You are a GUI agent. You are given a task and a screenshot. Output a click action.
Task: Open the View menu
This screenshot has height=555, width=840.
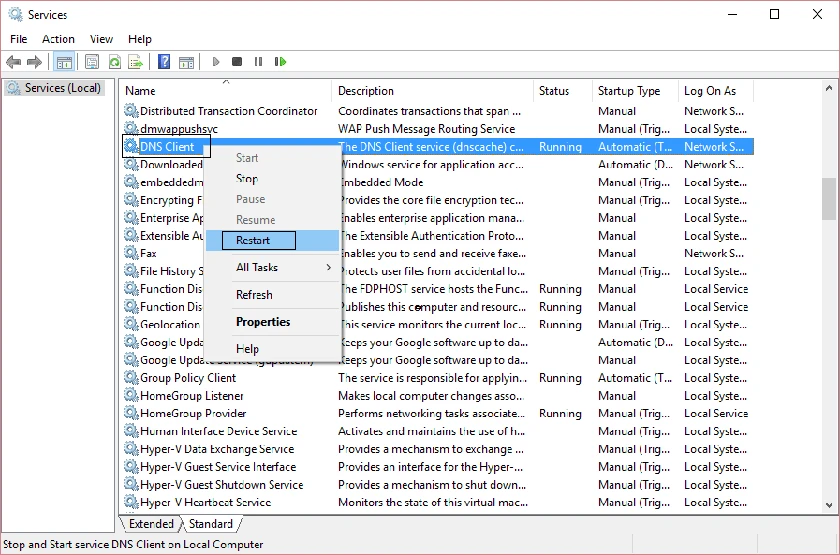101,39
